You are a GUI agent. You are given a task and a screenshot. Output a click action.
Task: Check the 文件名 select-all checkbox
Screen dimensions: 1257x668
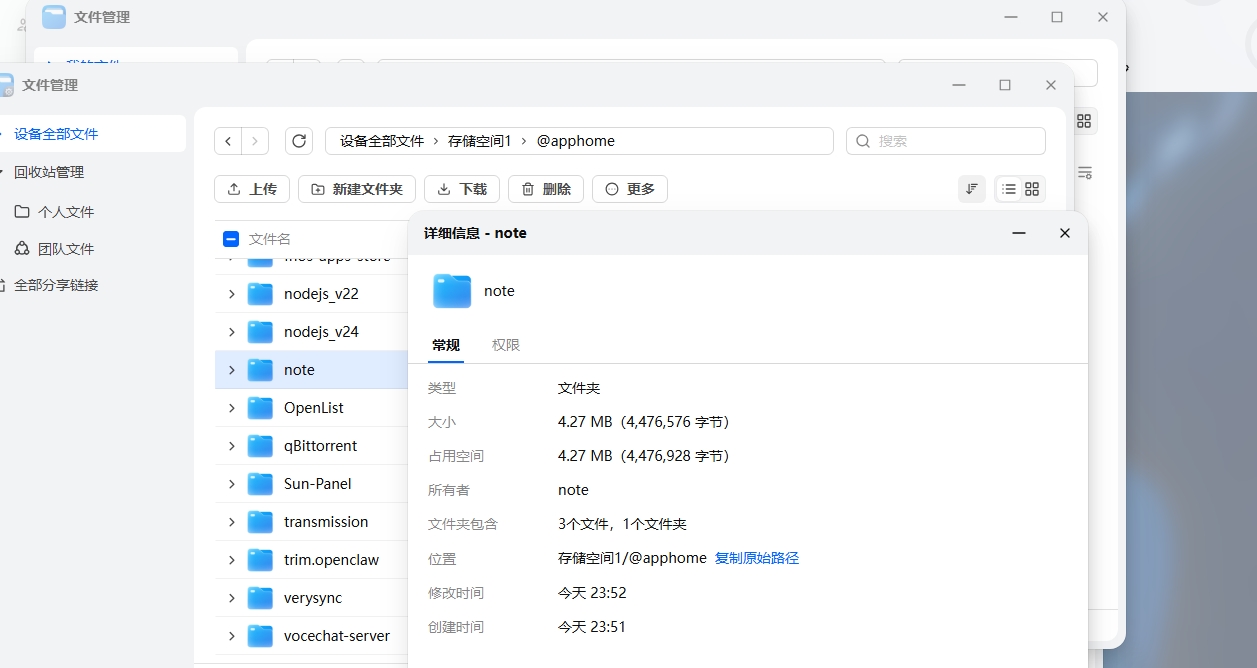tap(232, 238)
